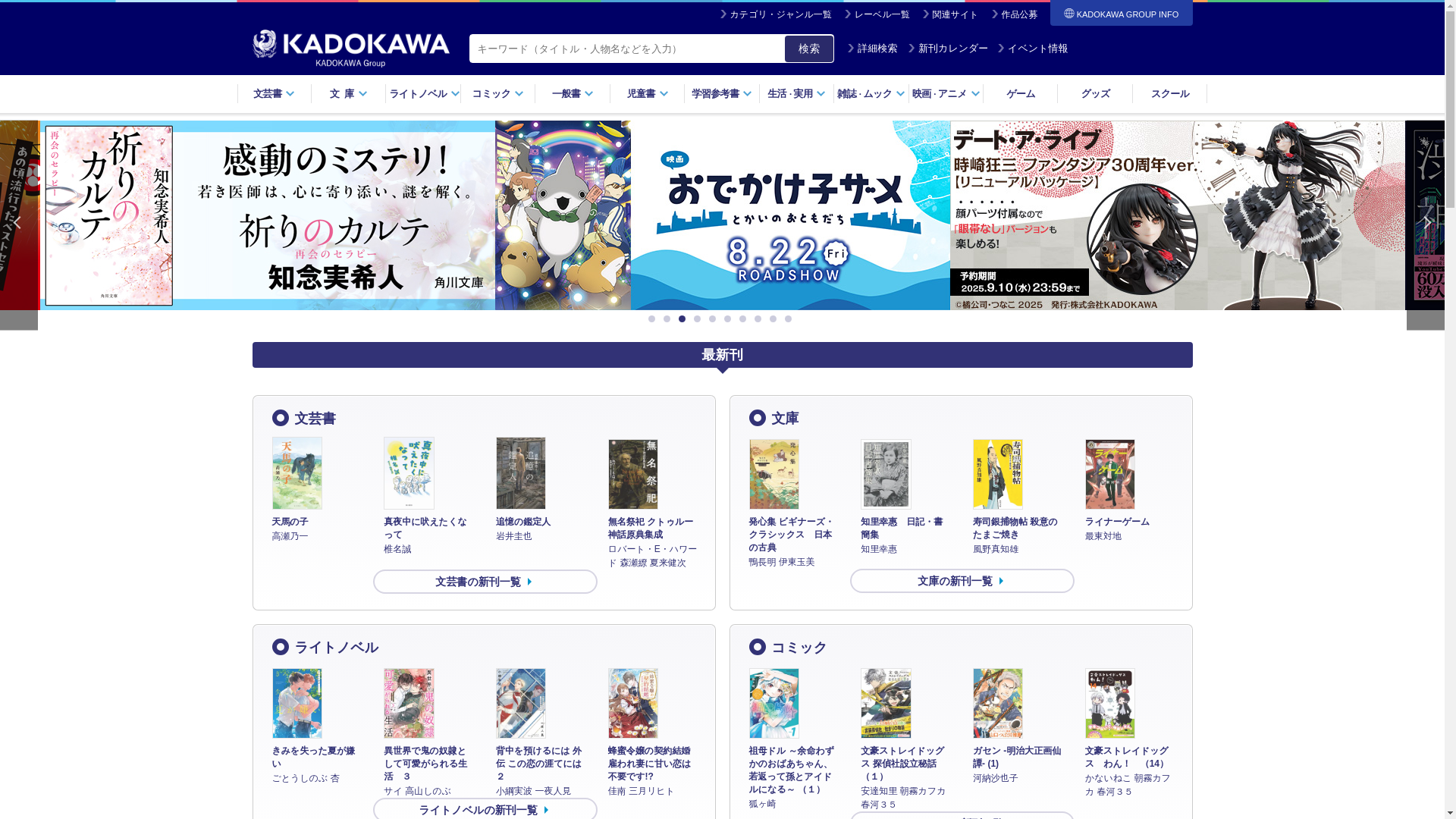This screenshot has height=819, width=1456.
Task: Expand the 学習参考書 menu
Action: [x=721, y=94]
